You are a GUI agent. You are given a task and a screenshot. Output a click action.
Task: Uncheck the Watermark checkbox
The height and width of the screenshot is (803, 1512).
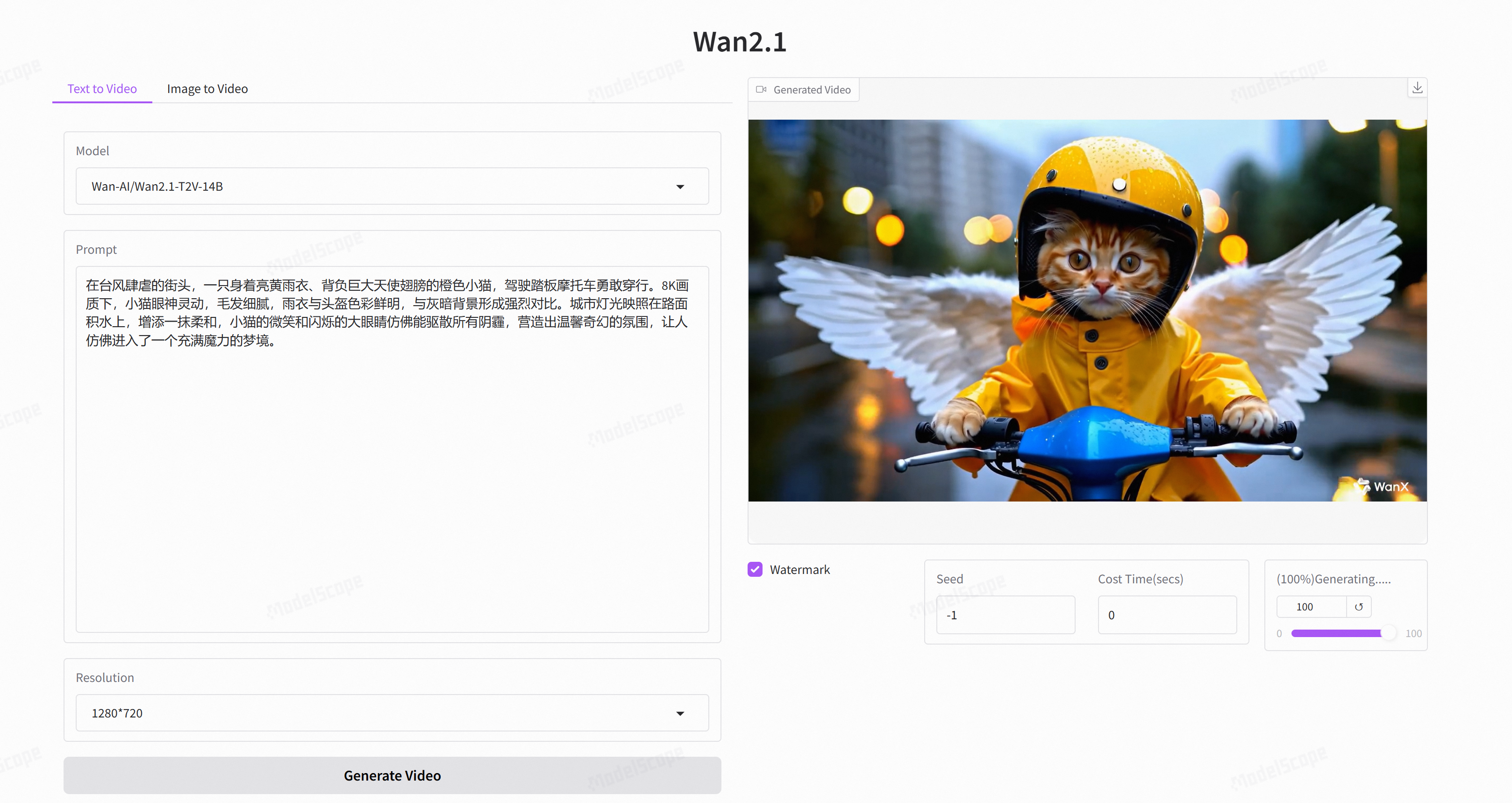tap(755, 569)
